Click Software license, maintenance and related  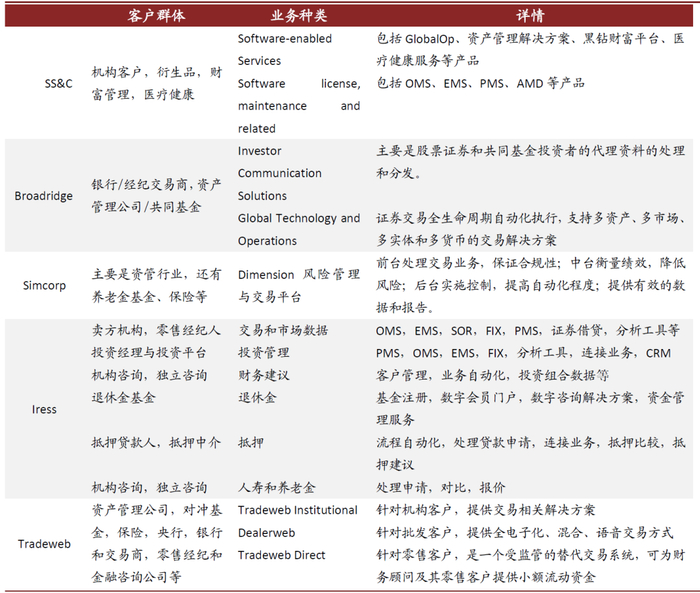tap(299, 106)
